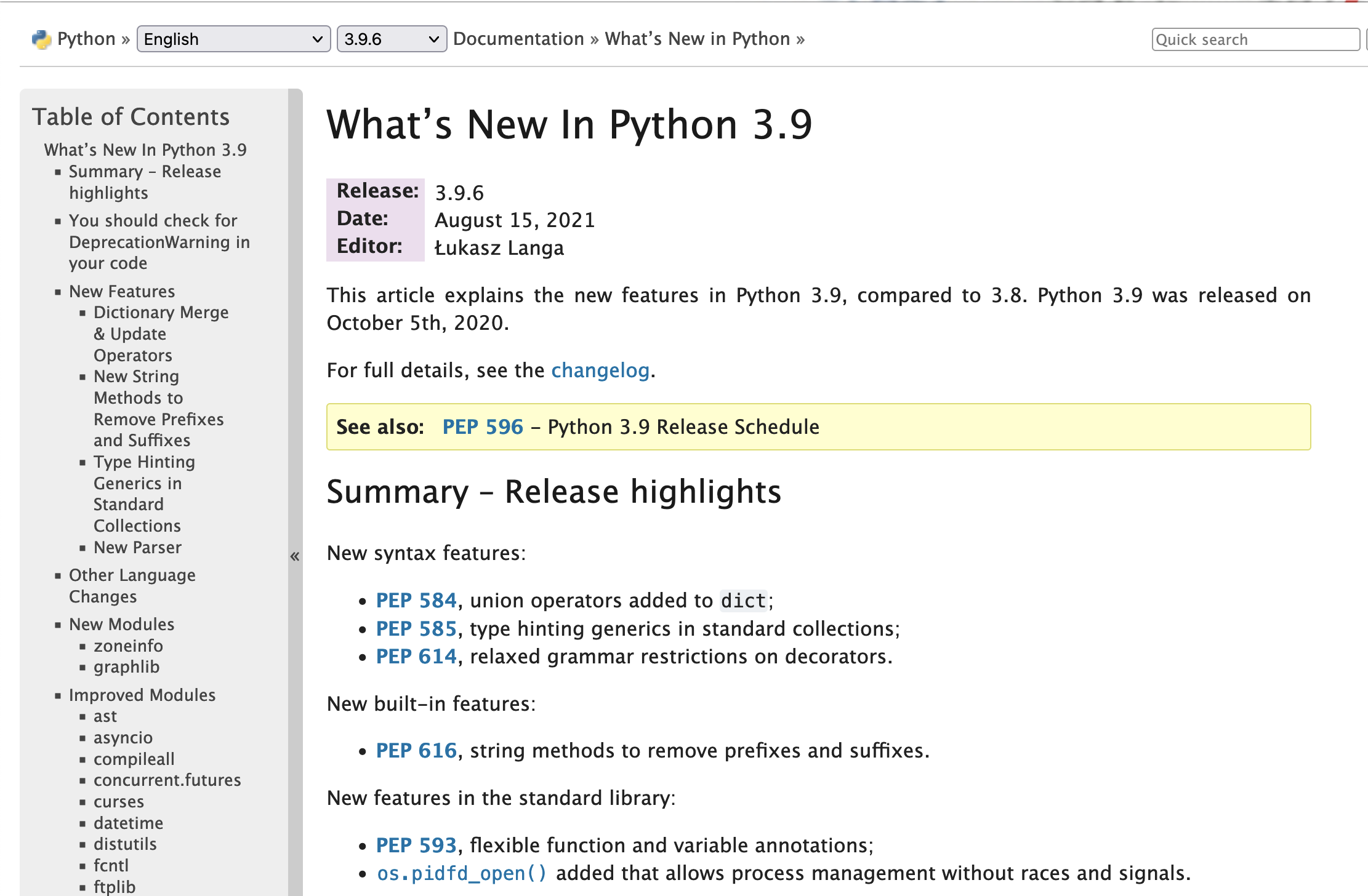
Task: Select concurrent.futures in the sidebar
Action: 167,780
